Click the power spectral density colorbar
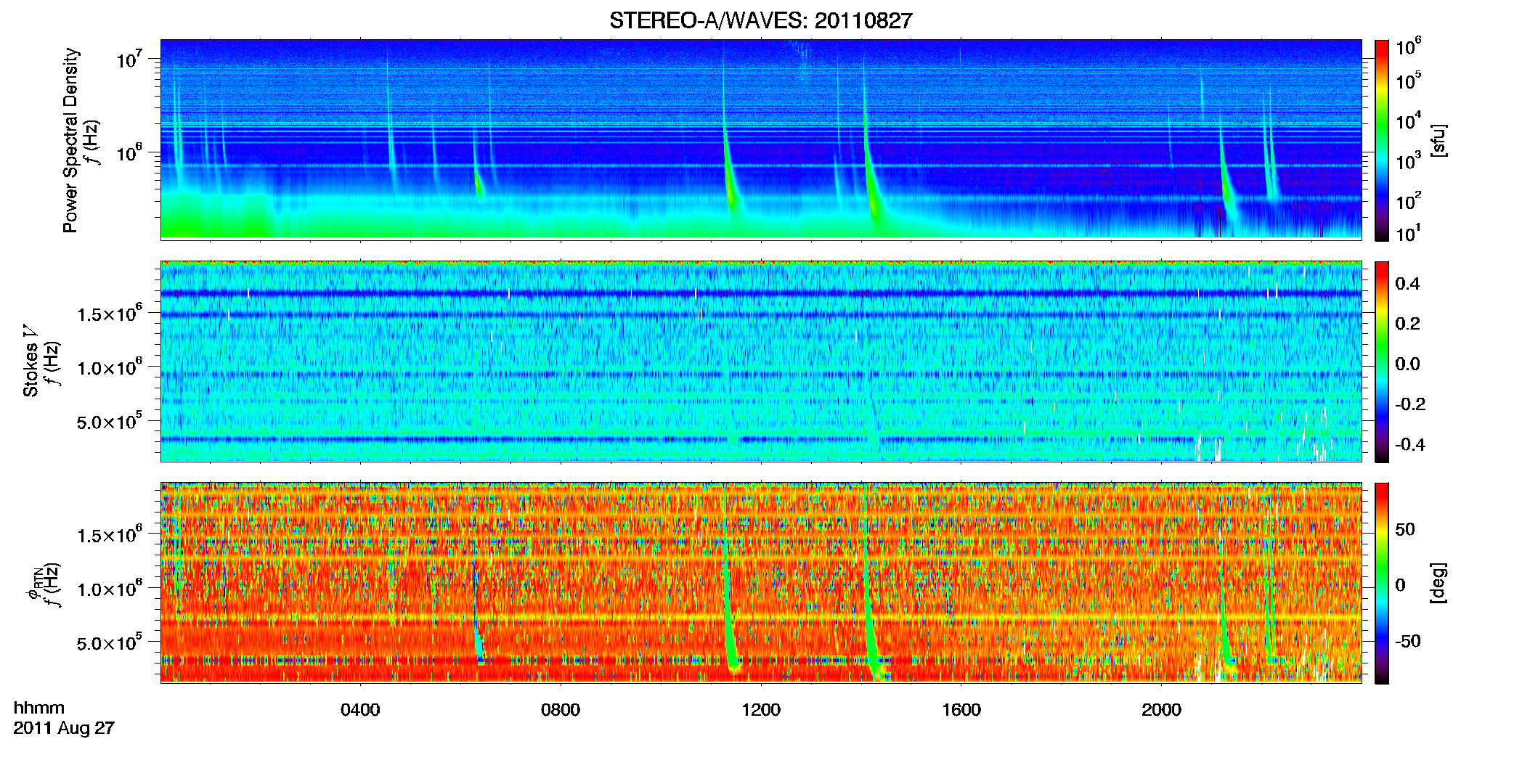 1382,140
